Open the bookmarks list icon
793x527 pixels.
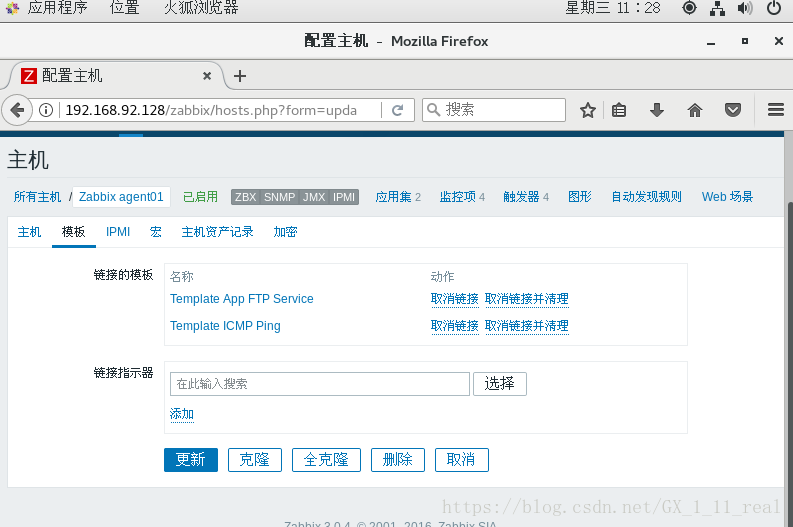(x=619, y=110)
